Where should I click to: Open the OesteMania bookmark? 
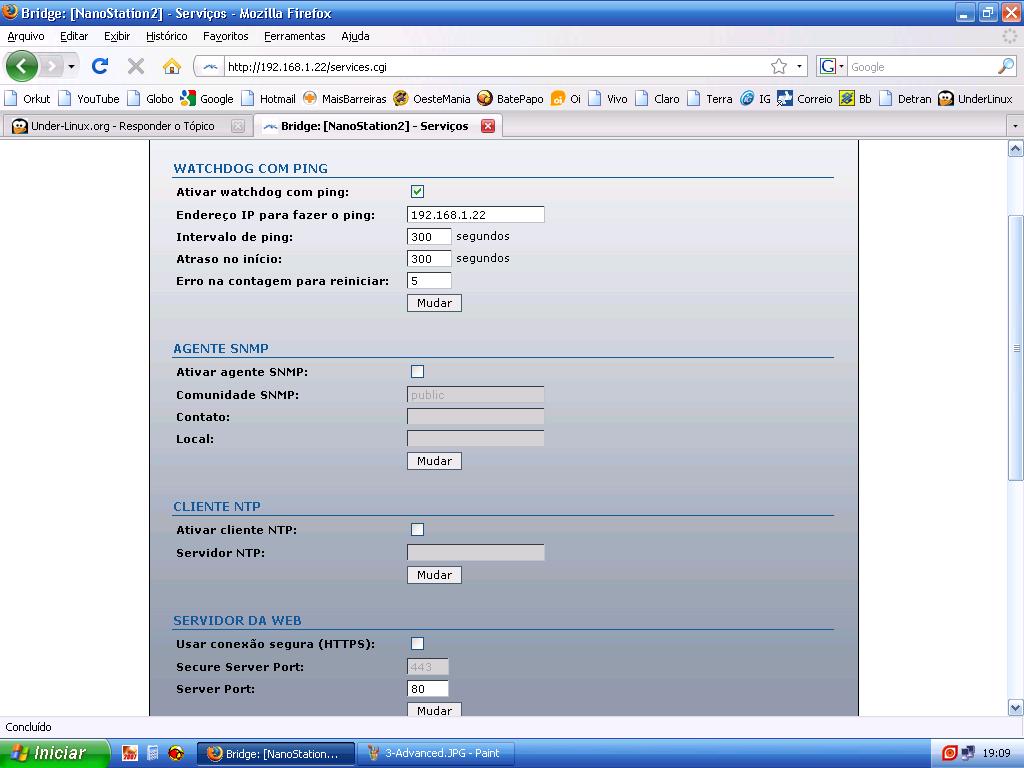432,99
